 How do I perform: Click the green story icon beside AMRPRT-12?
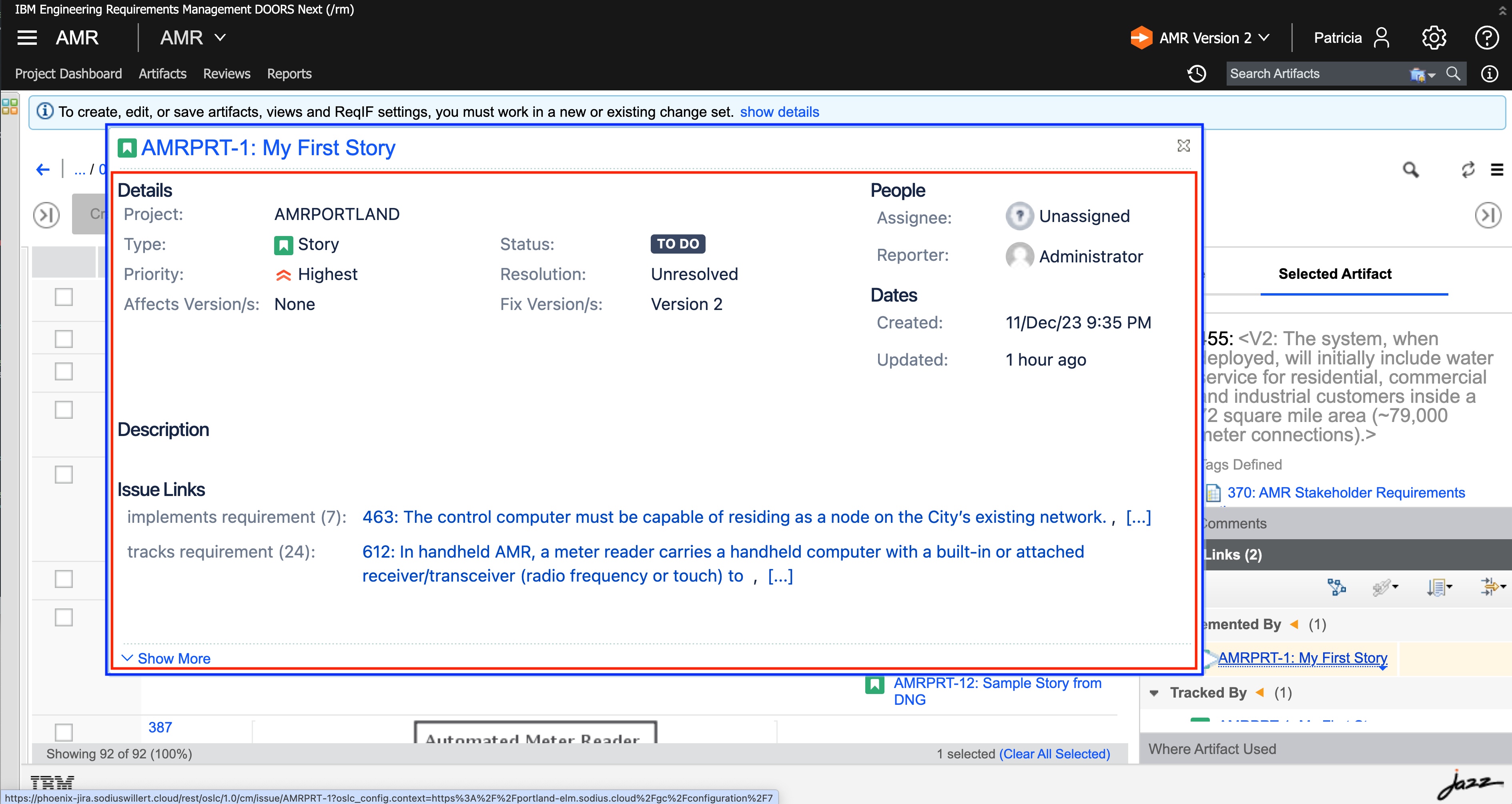[x=874, y=684]
